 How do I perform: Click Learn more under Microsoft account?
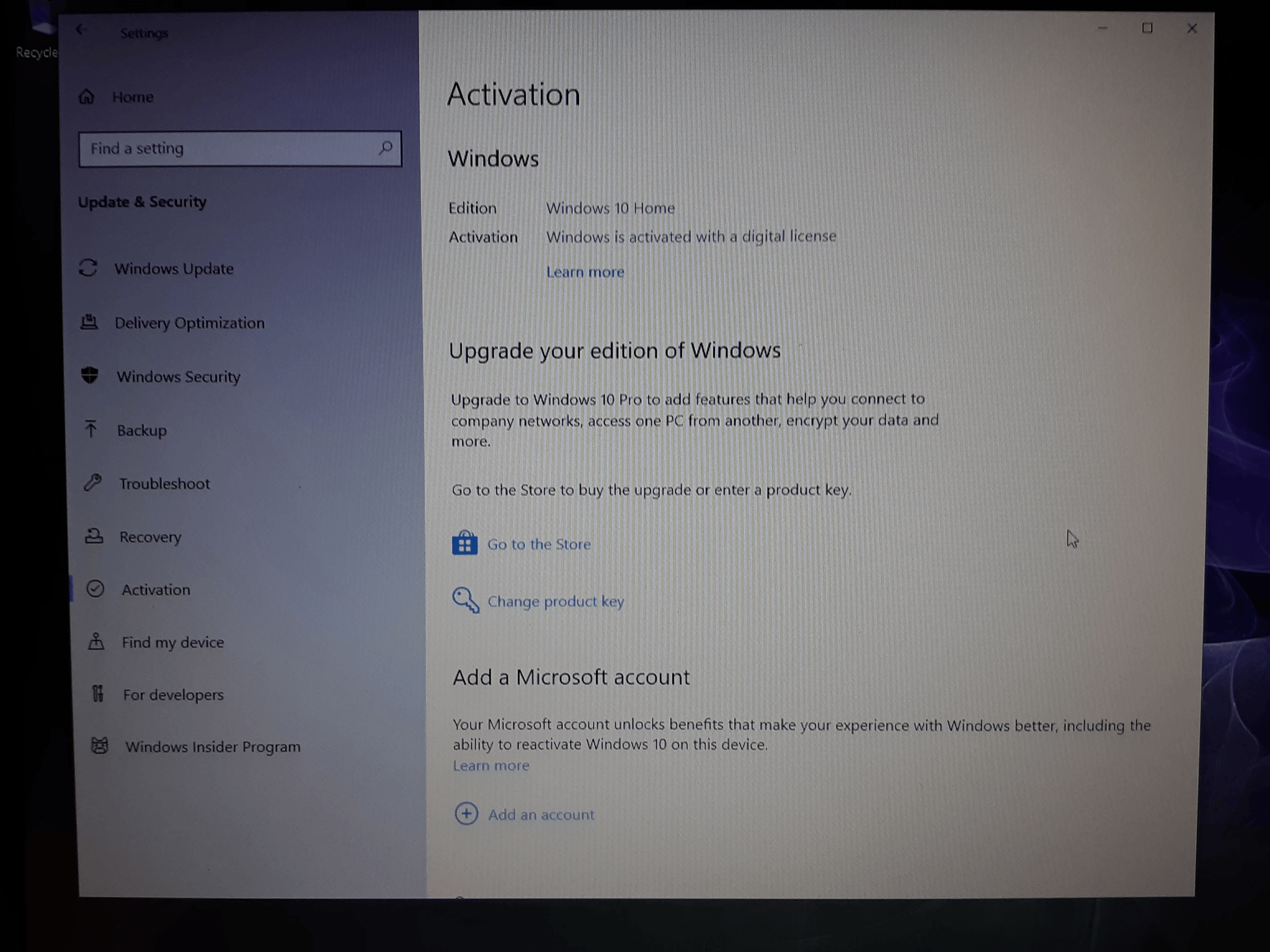491,765
